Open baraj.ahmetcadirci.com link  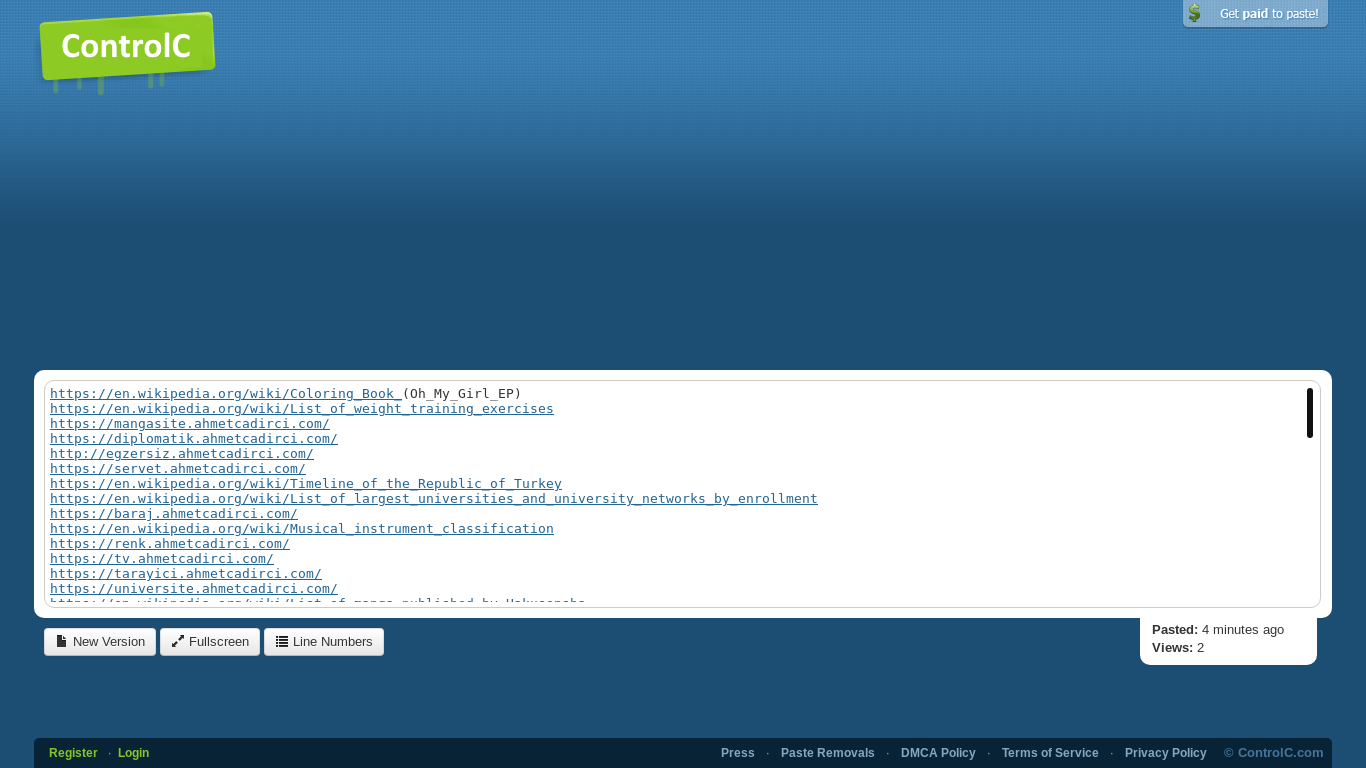pos(174,514)
